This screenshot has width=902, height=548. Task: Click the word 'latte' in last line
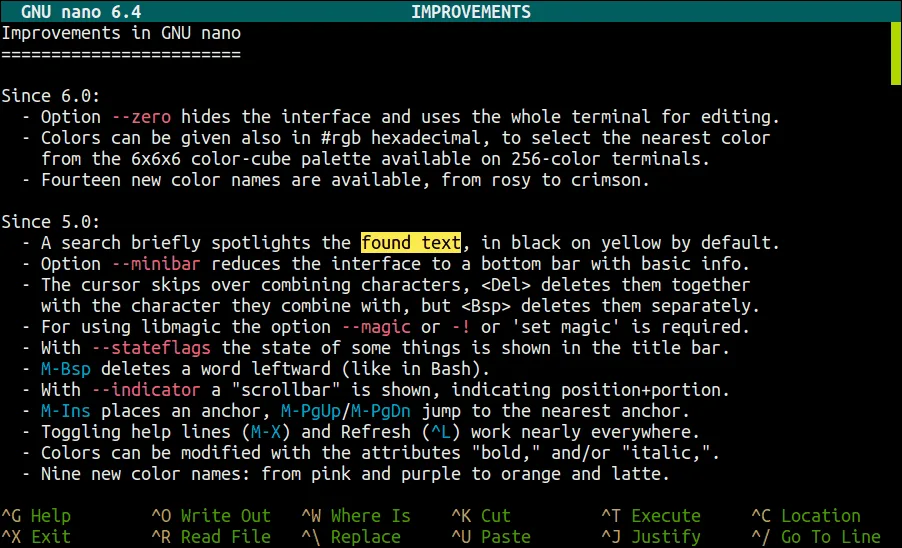tap(636, 474)
